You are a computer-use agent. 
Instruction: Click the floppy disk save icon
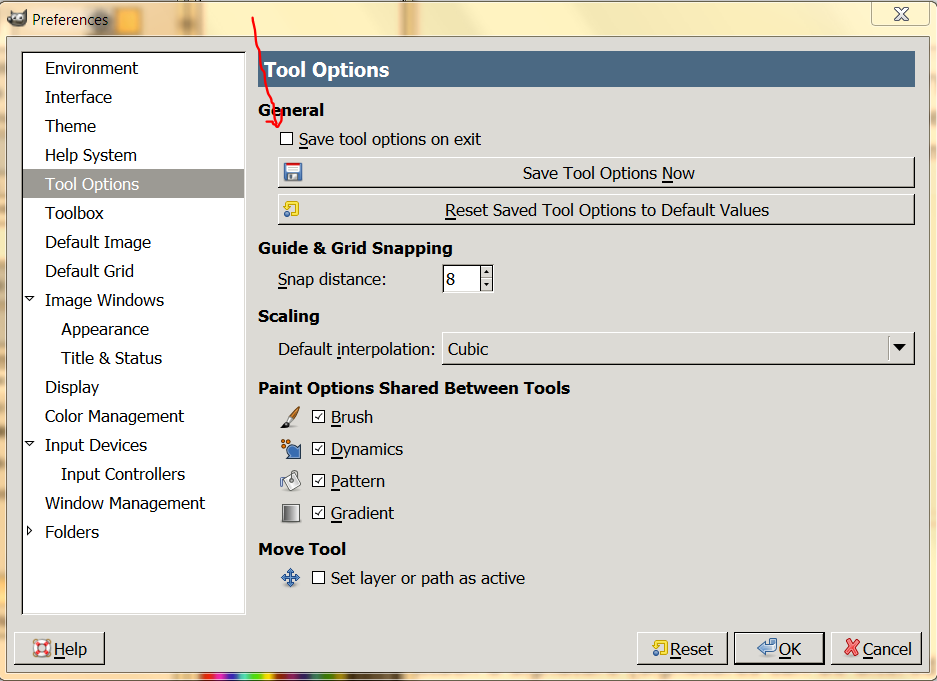coord(293,172)
